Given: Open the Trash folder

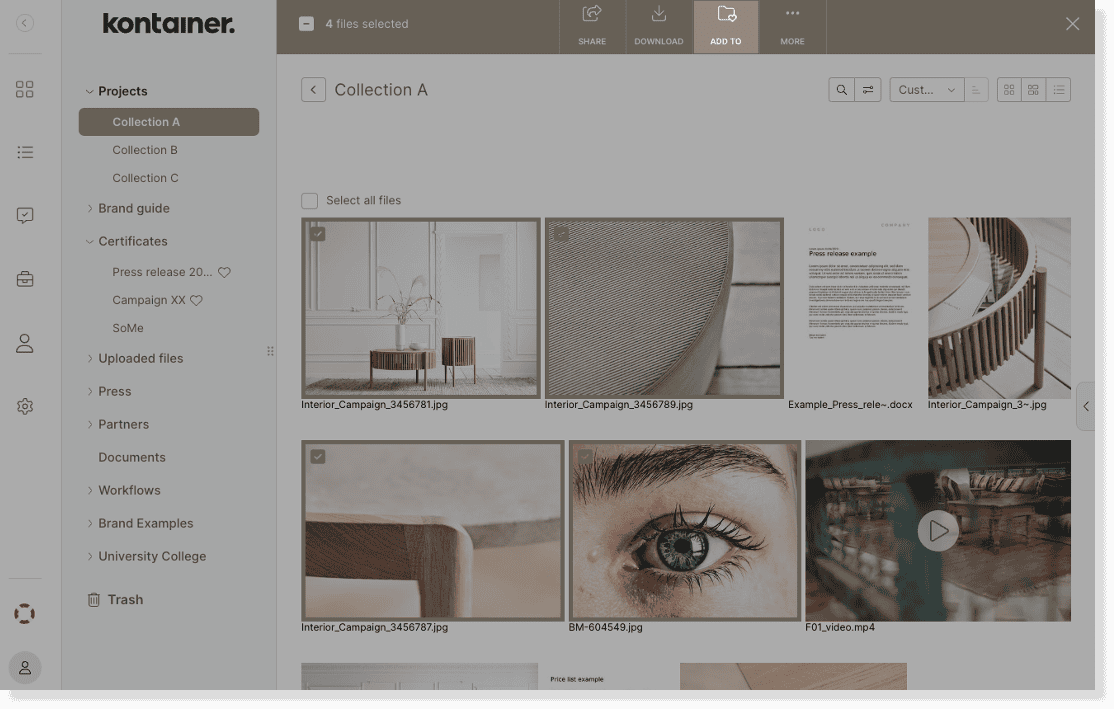Looking at the screenshot, I should pos(125,600).
